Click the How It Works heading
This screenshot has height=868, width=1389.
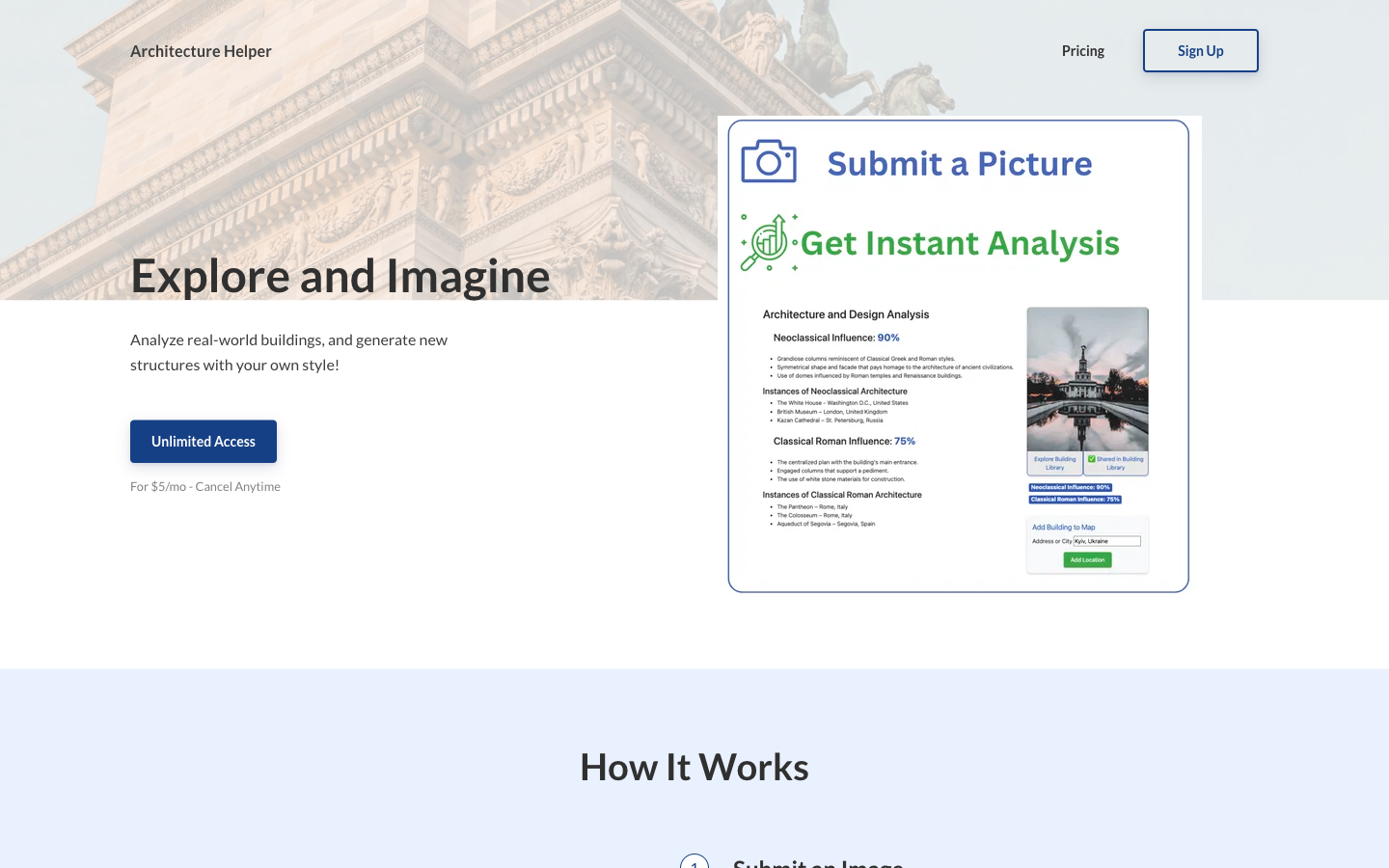pyautogui.click(x=694, y=767)
